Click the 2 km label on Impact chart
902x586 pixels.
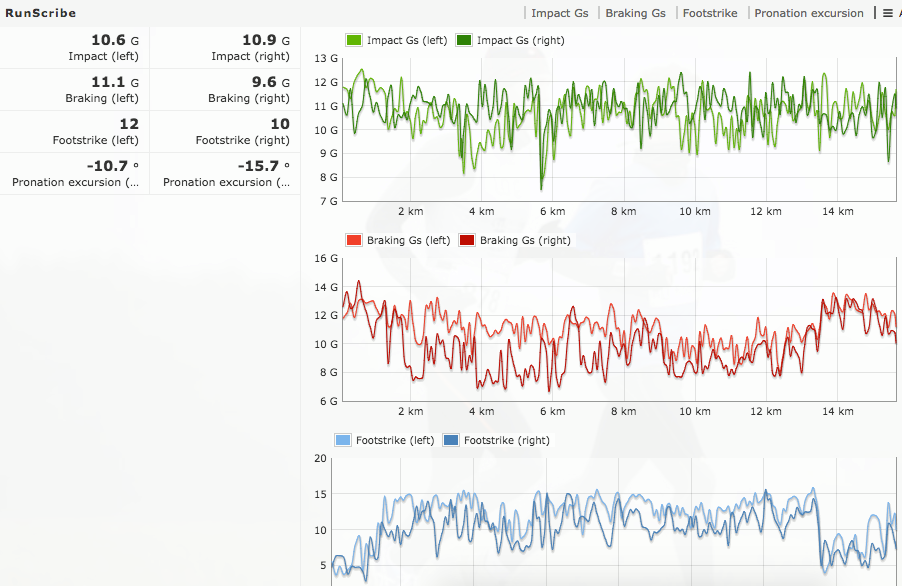[410, 211]
